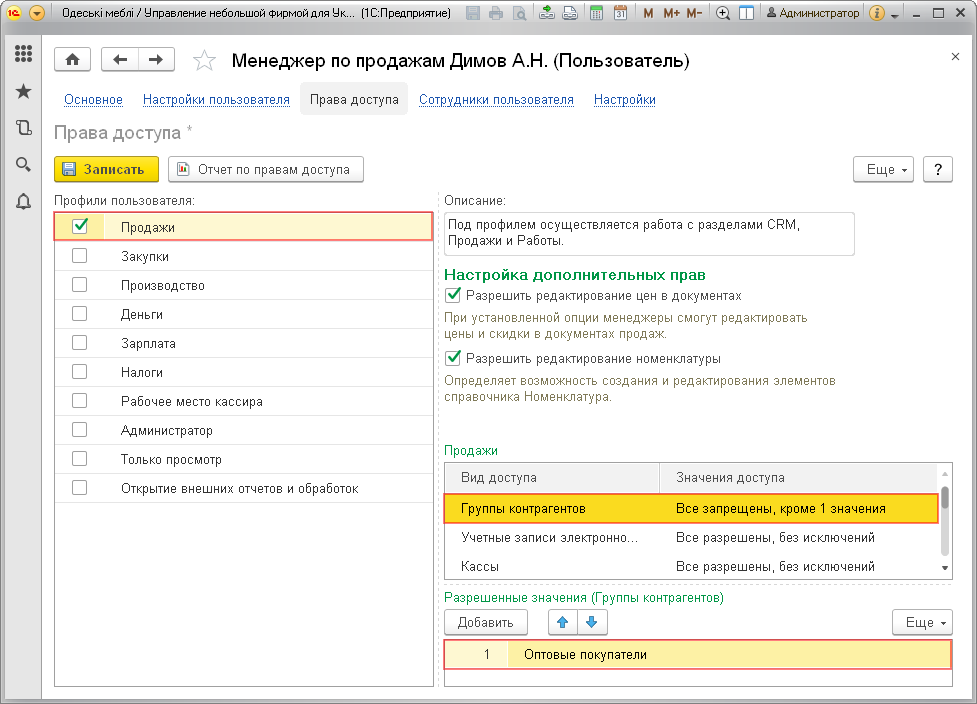
Task: Switch to Настройки пользователя tab
Action: pos(216,100)
